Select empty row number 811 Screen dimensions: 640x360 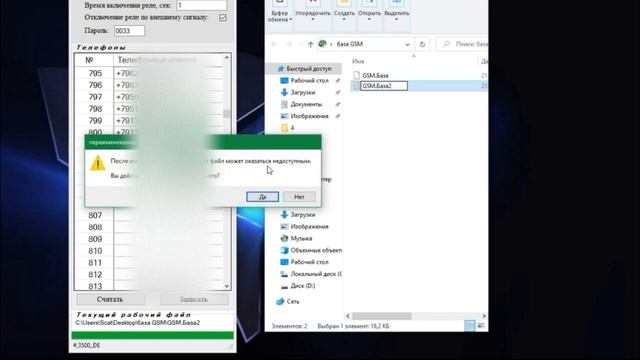[149, 262]
